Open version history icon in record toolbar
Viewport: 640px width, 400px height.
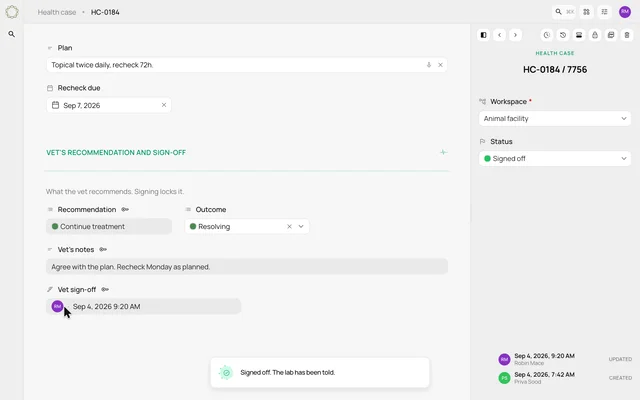point(563,35)
